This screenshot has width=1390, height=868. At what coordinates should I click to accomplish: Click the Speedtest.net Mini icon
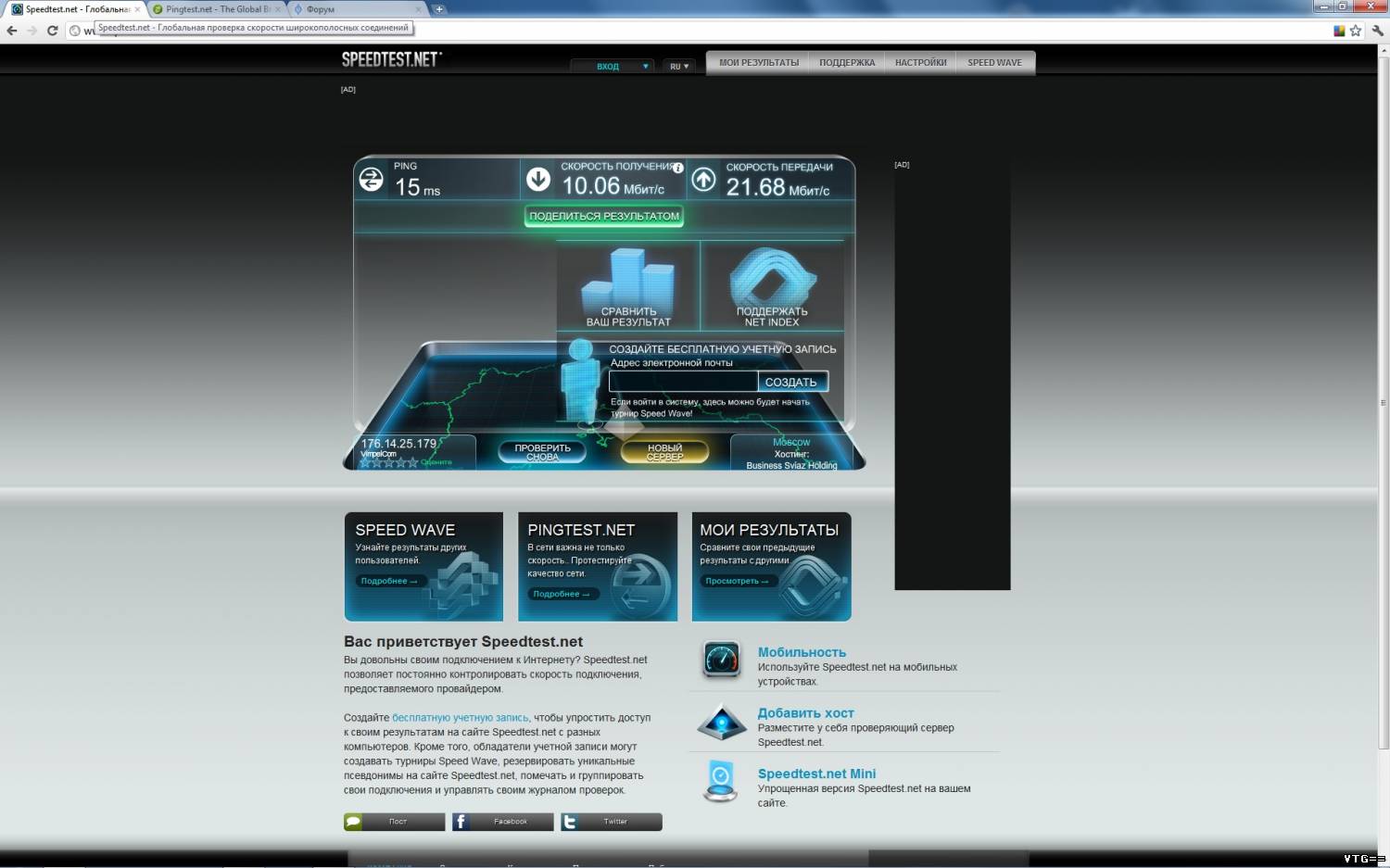[x=720, y=782]
